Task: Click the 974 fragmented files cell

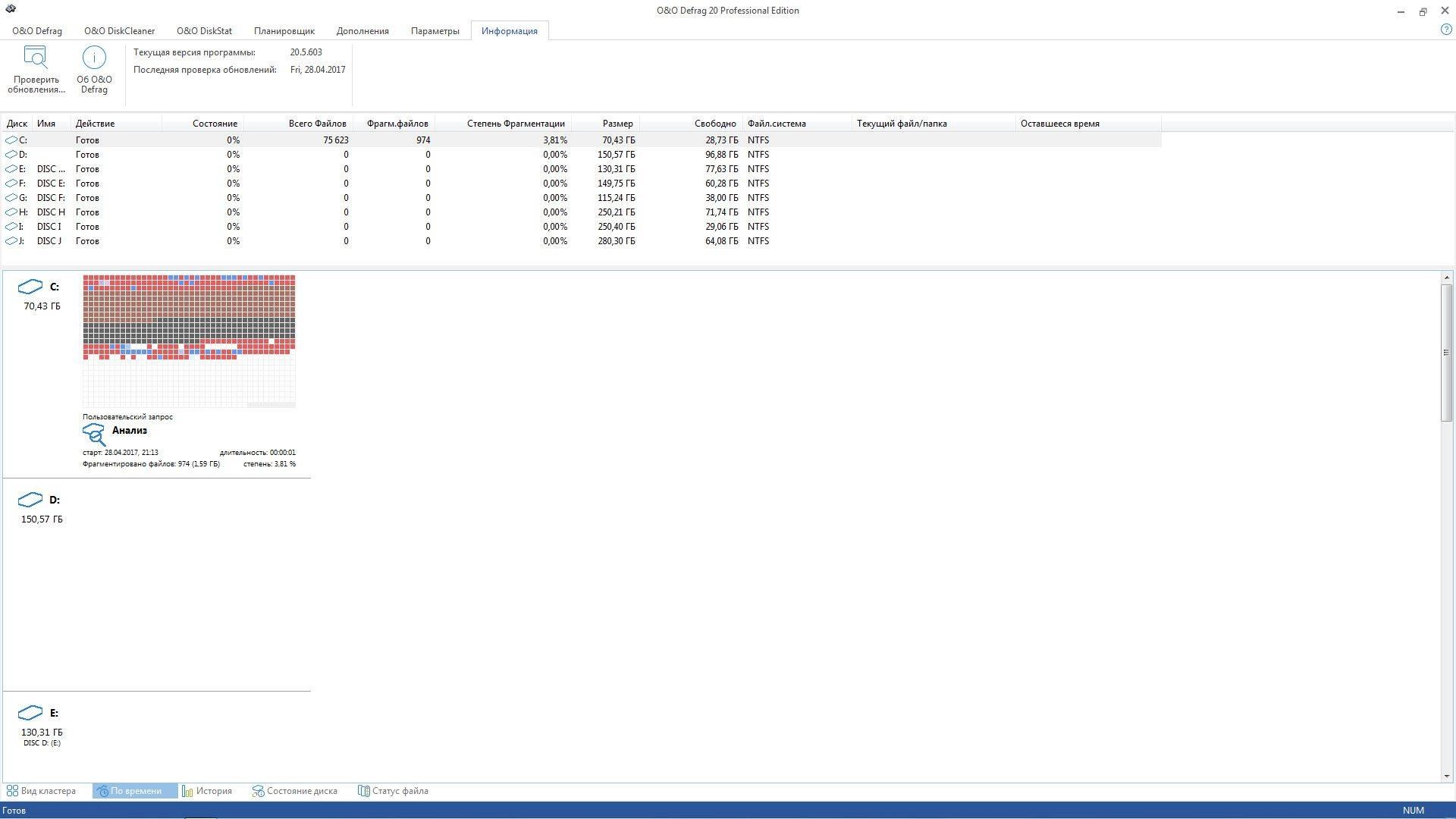Action: pyautogui.click(x=423, y=140)
